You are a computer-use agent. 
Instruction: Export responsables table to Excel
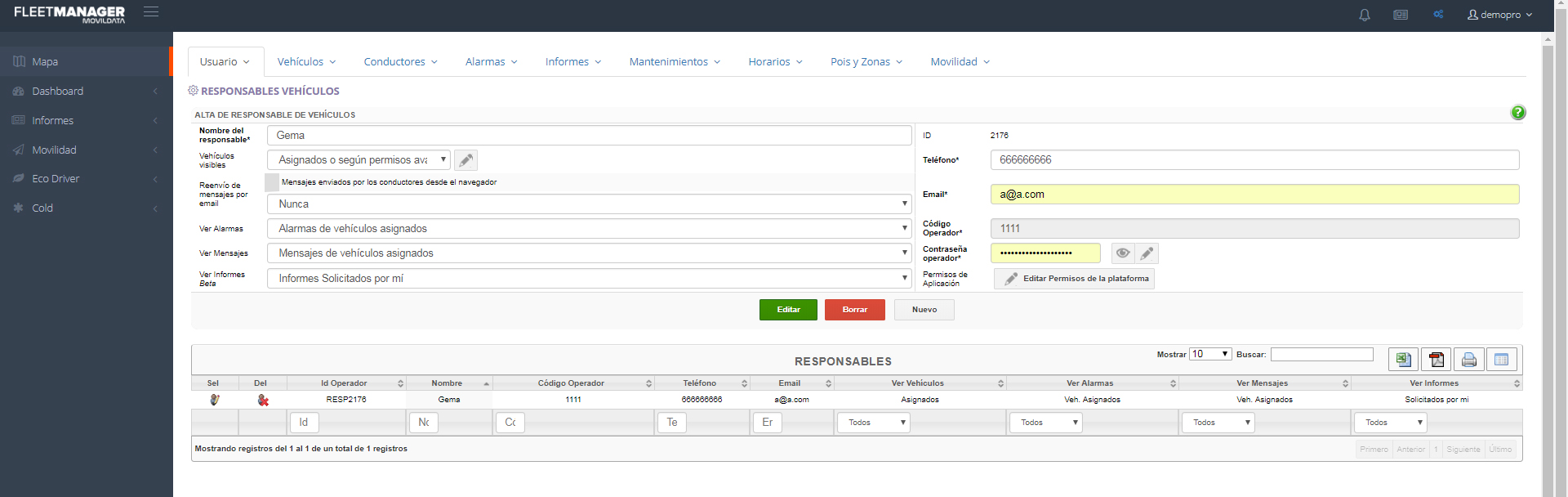coord(1403,360)
